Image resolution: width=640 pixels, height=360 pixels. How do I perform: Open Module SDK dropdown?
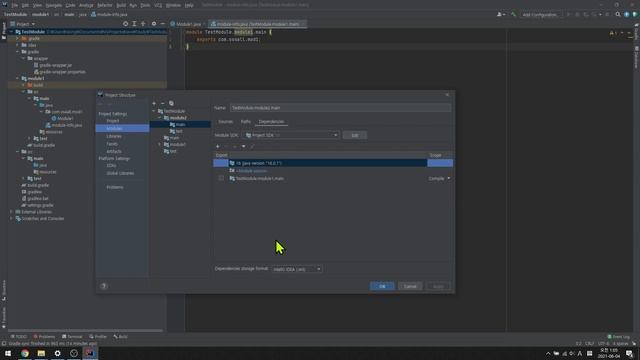291,135
